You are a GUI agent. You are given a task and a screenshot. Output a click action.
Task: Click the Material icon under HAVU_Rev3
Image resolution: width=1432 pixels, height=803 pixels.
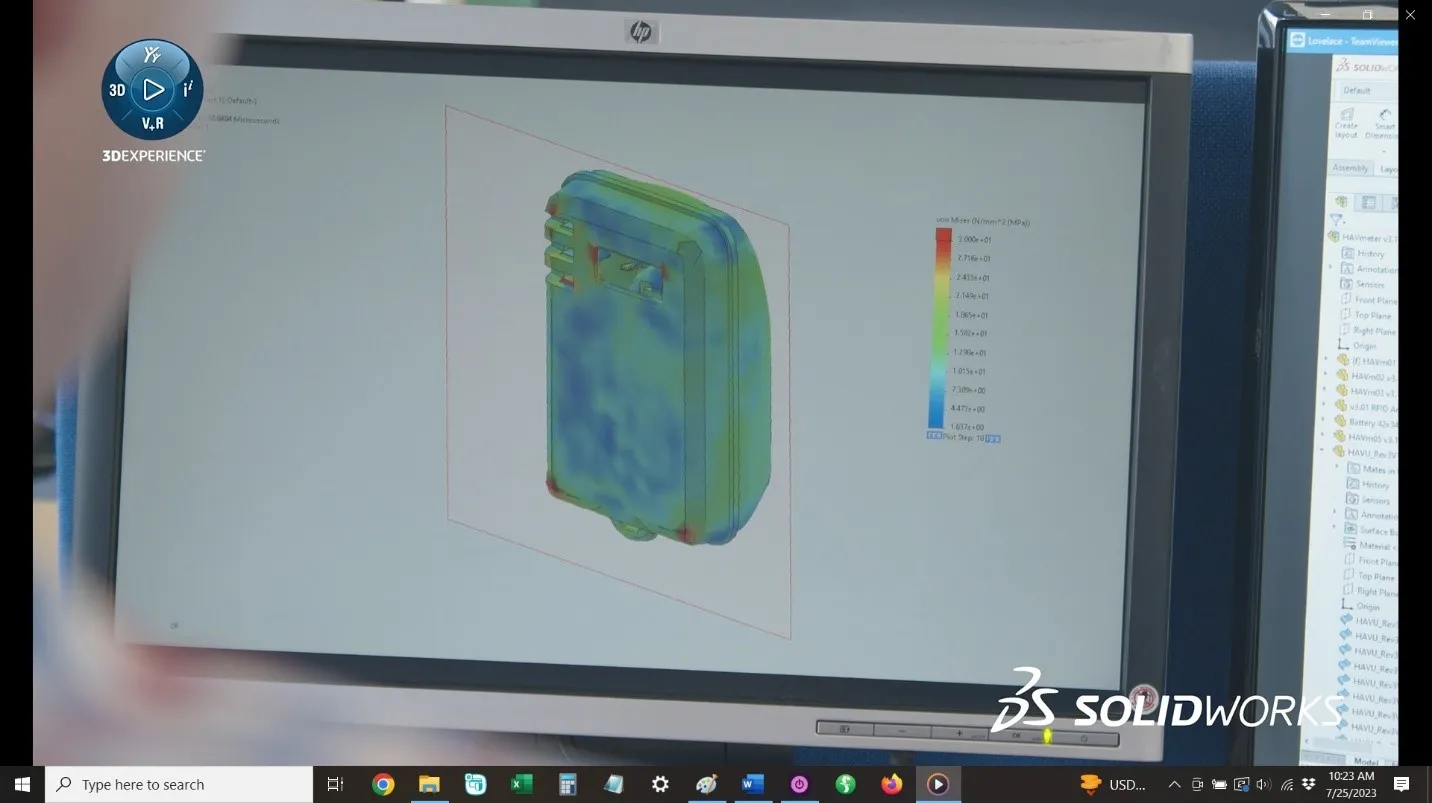pyautogui.click(x=1348, y=544)
